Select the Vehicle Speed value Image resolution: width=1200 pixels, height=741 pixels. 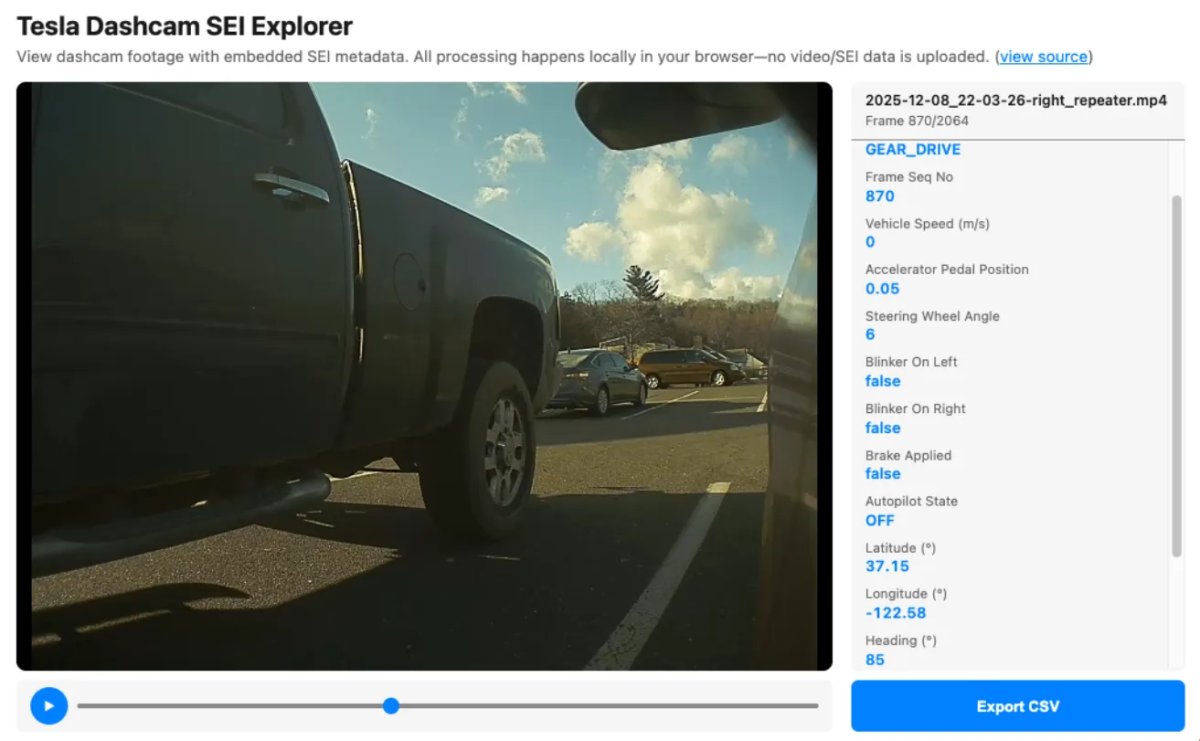pyautogui.click(x=868, y=242)
